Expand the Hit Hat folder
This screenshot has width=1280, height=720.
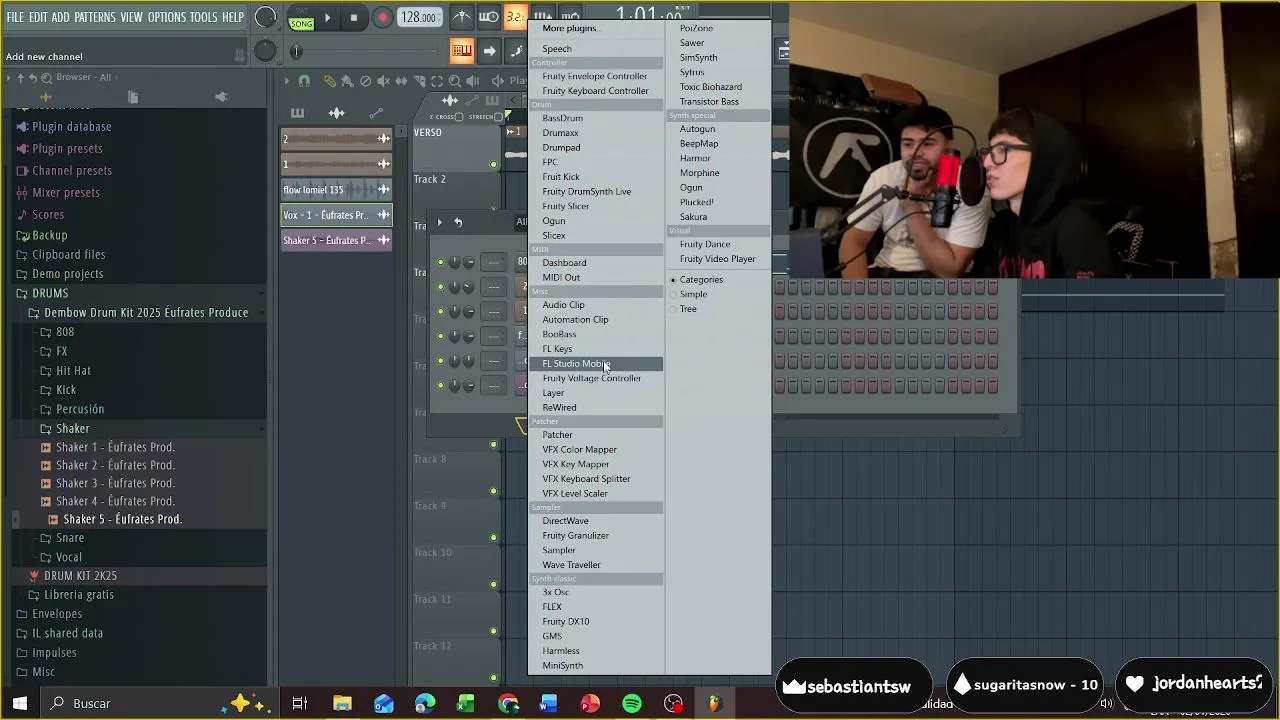(x=65, y=371)
